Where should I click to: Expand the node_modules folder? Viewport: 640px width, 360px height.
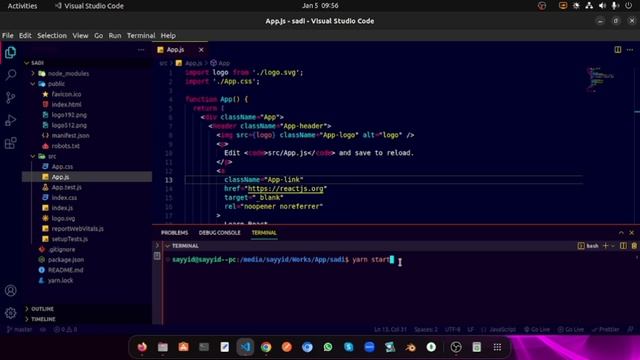pos(87,73)
